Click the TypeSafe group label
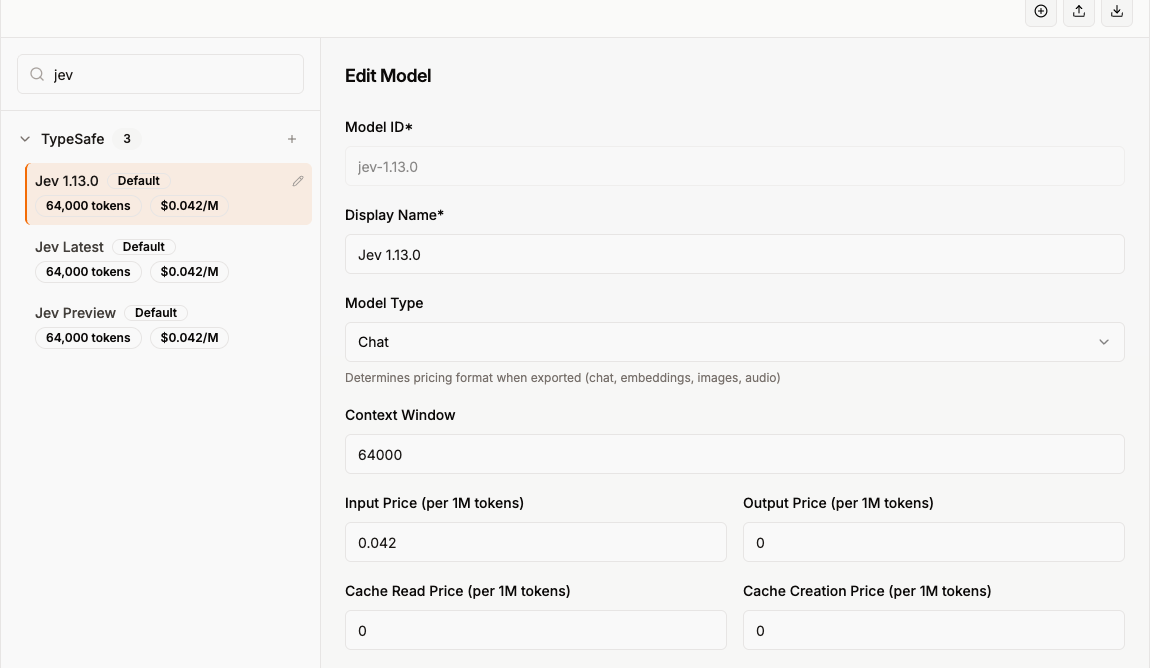Viewport: 1150px width, 668px height. [73, 139]
